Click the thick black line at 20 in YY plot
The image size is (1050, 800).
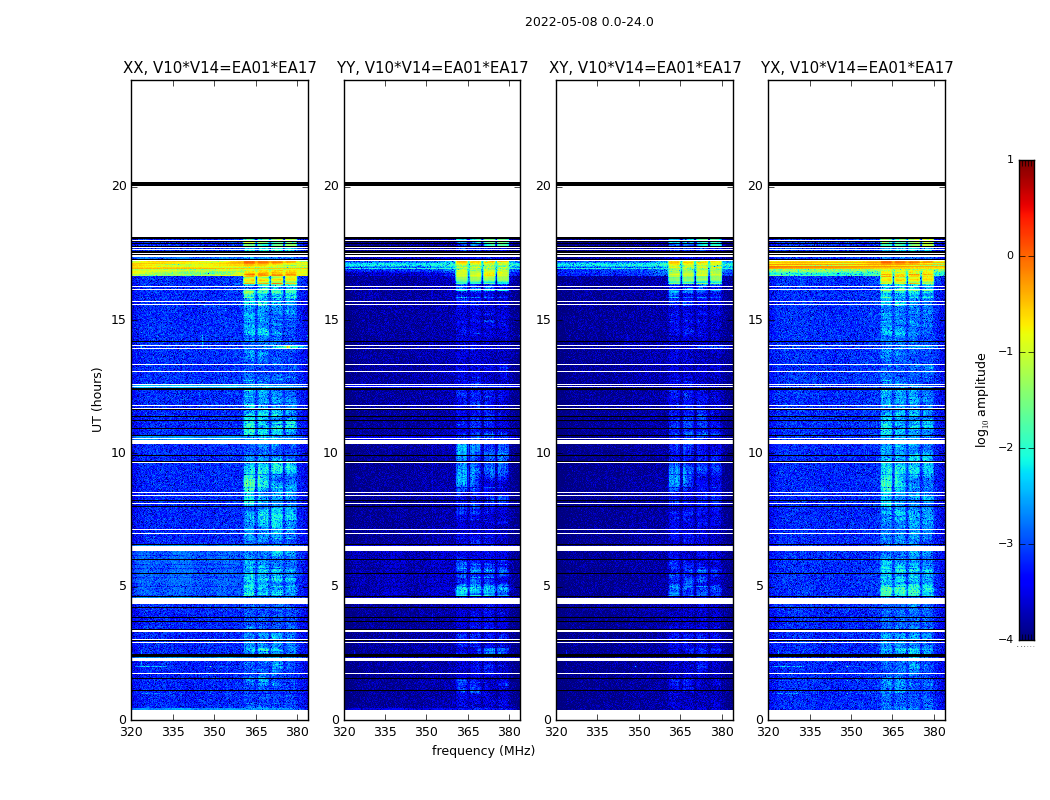coord(433,183)
